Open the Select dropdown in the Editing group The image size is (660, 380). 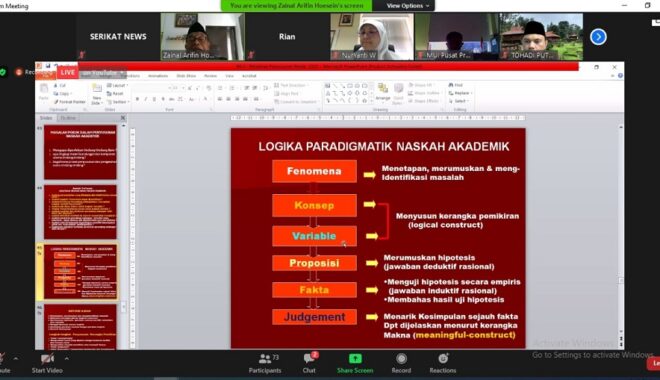tap(459, 101)
